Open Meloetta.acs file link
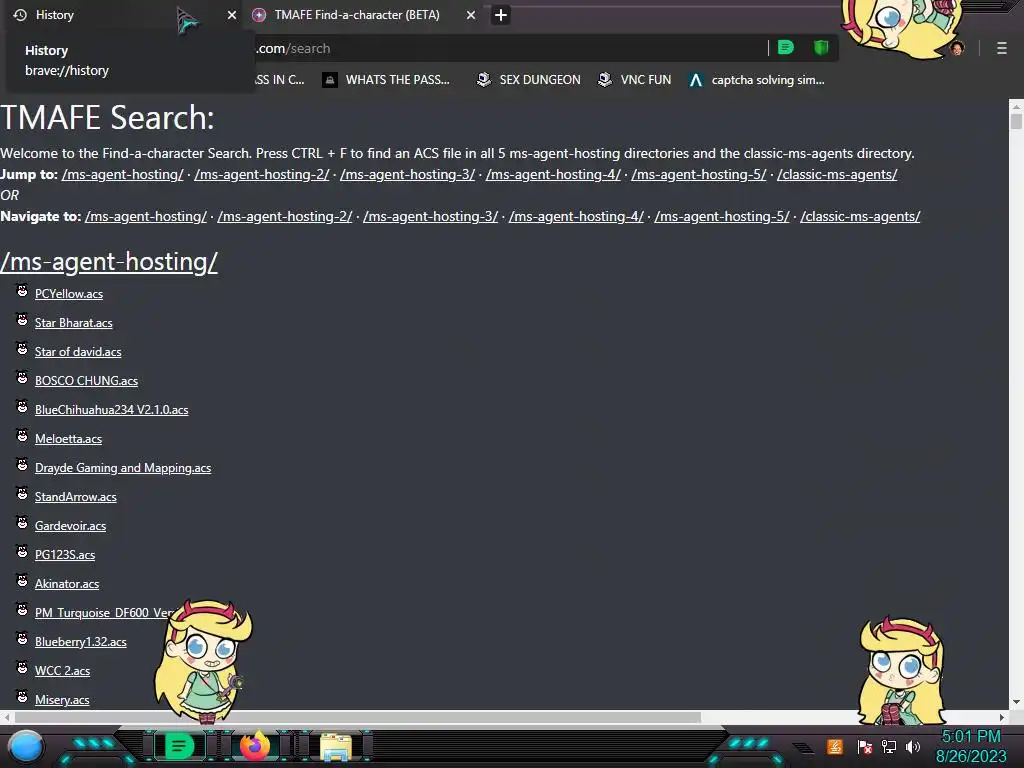The height and width of the screenshot is (768, 1024). tap(68, 439)
